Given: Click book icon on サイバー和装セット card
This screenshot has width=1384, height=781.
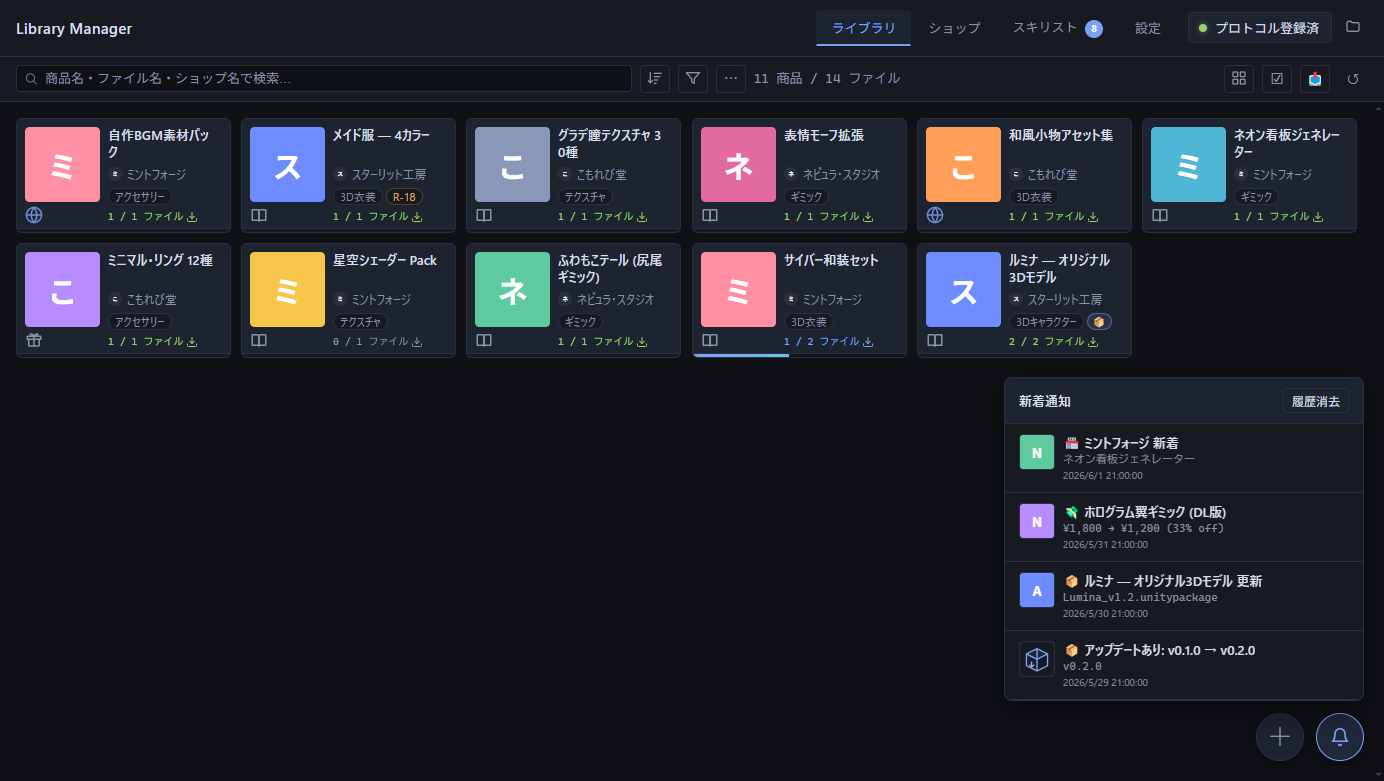Looking at the screenshot, I should tap(710, 340).
